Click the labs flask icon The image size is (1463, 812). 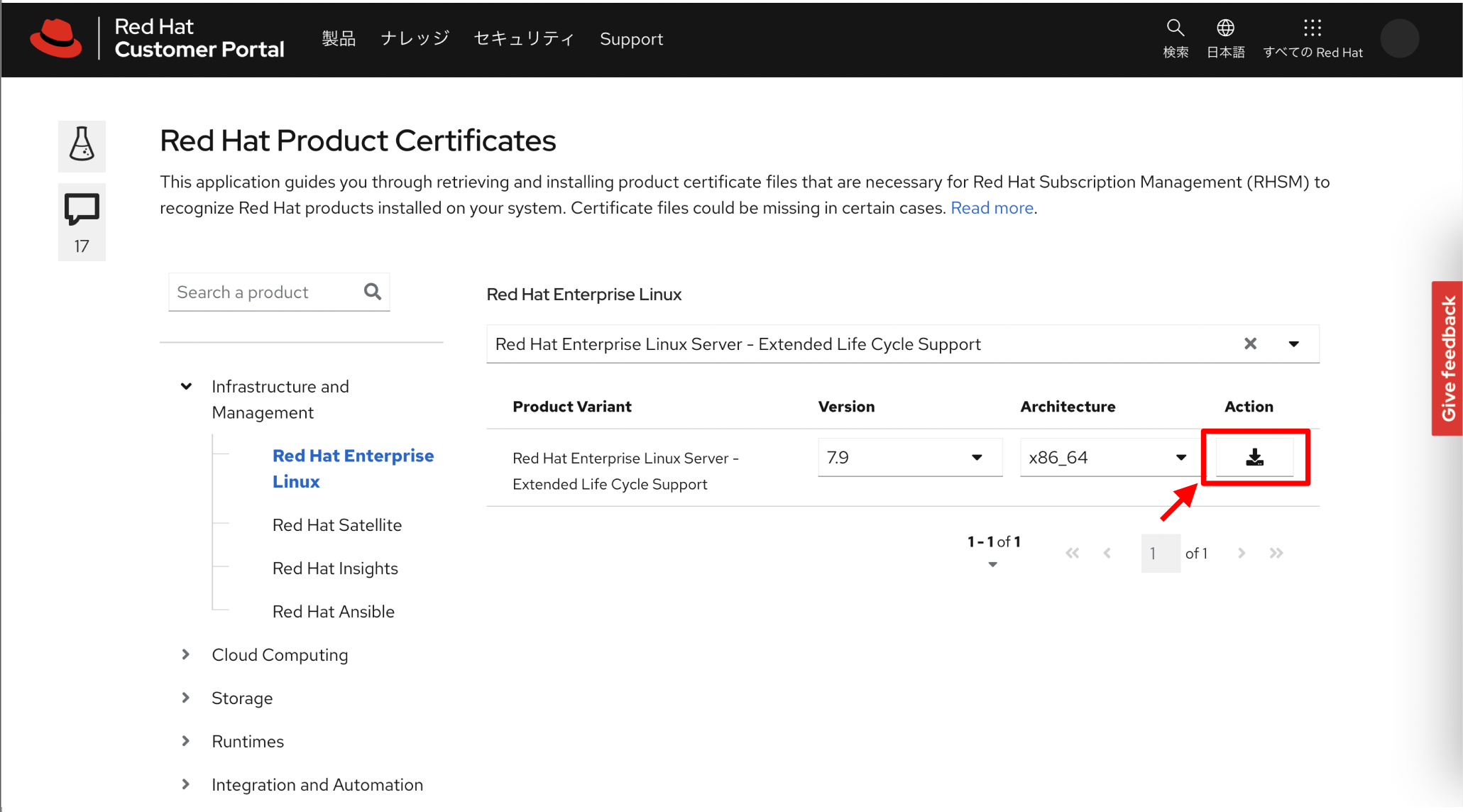tap(82, 145)
